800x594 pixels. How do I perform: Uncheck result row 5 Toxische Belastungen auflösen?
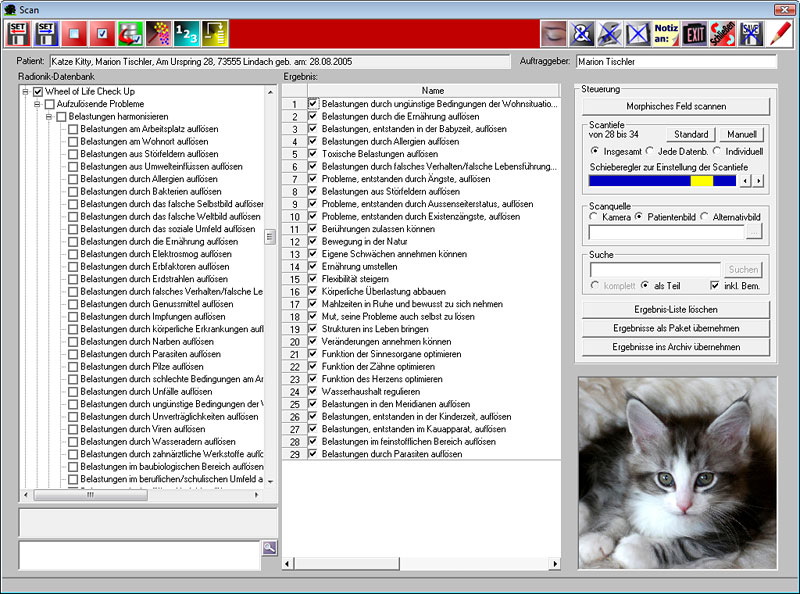tap(313, 154)
